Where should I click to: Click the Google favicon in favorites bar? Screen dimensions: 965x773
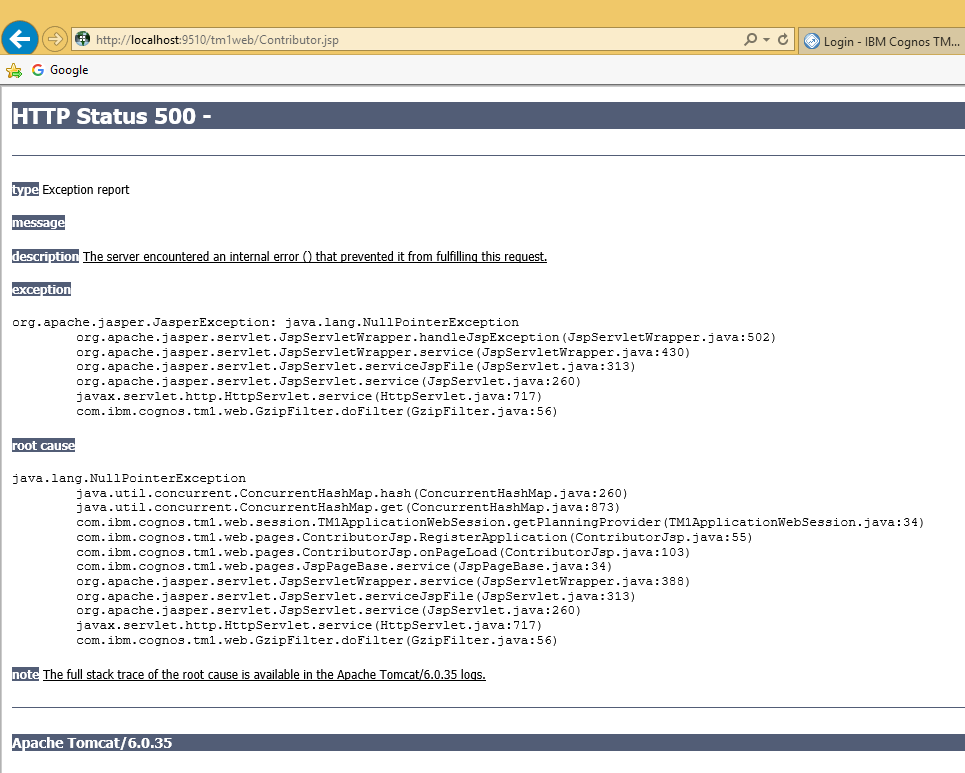tap(38, 70)
